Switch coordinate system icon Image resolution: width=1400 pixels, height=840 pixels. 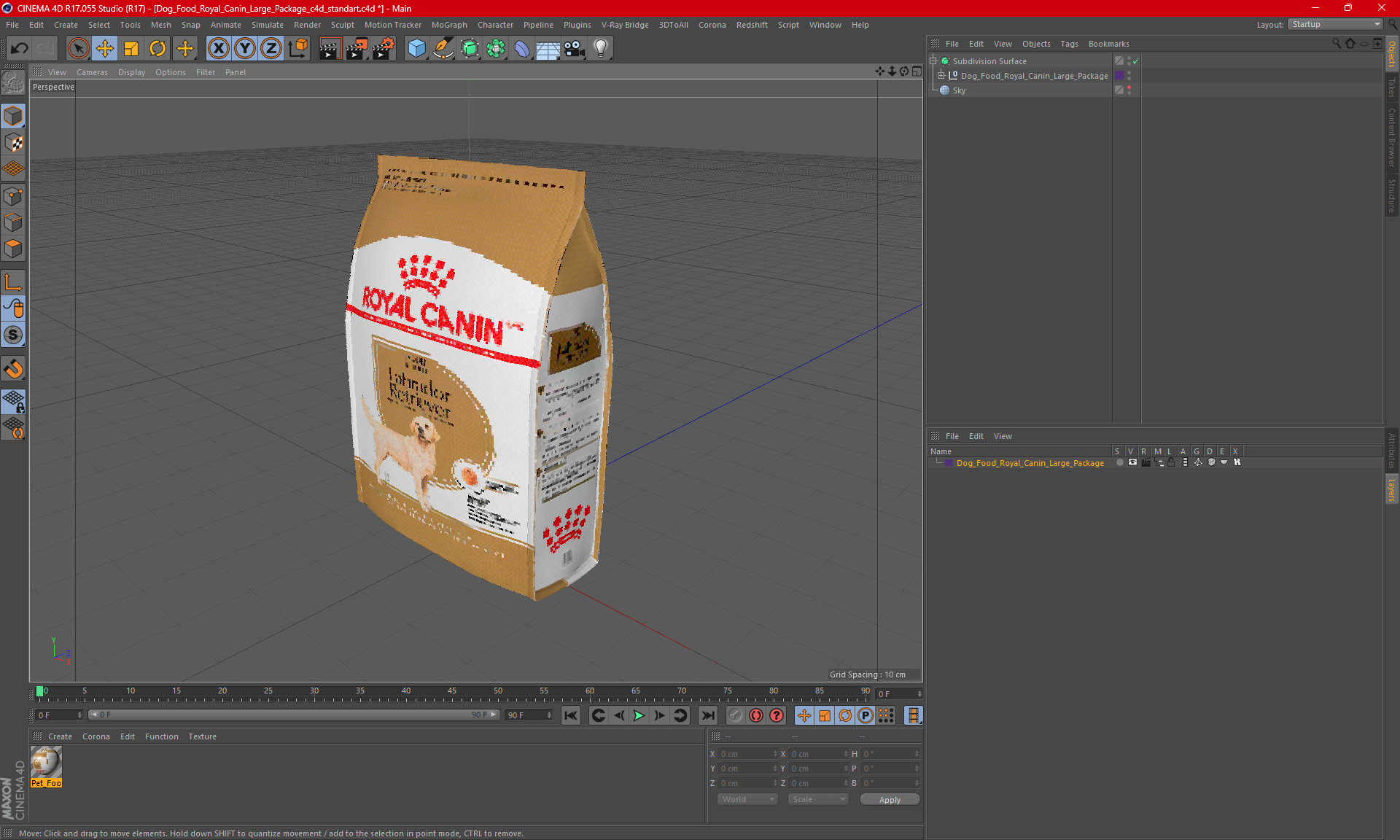pos(297,49)
